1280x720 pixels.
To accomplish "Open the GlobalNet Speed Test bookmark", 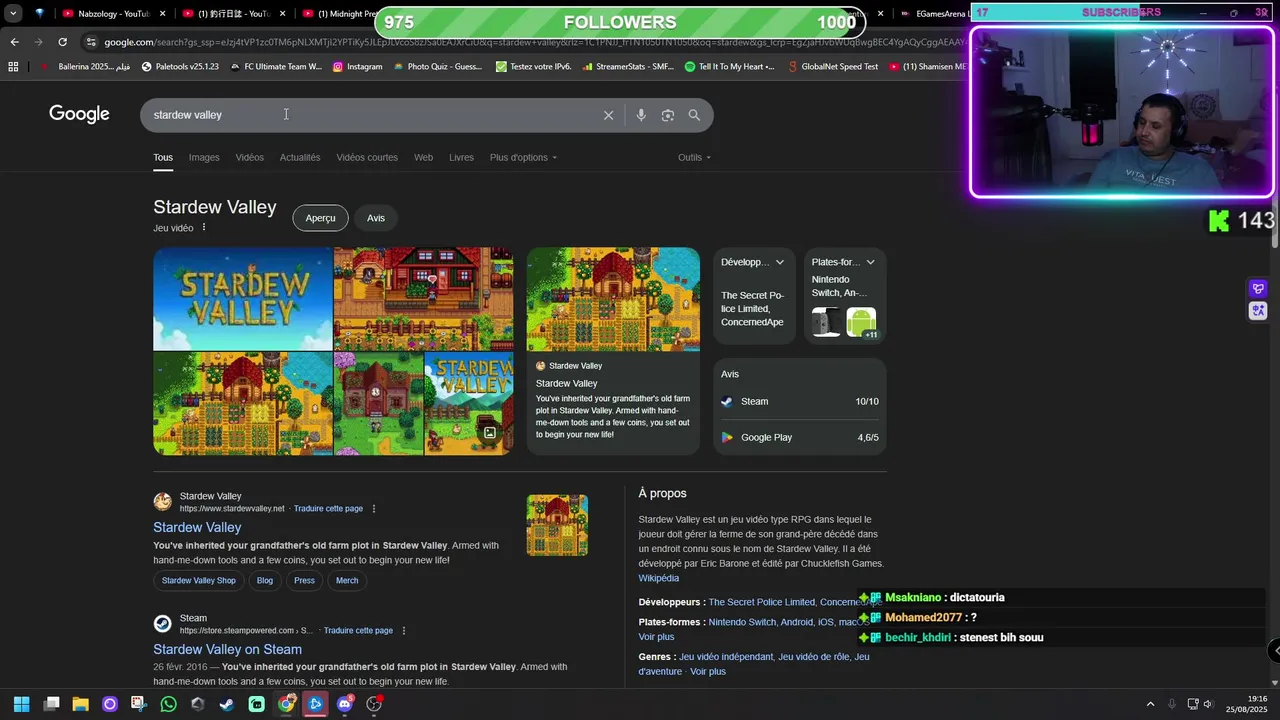I will (832, 67).
